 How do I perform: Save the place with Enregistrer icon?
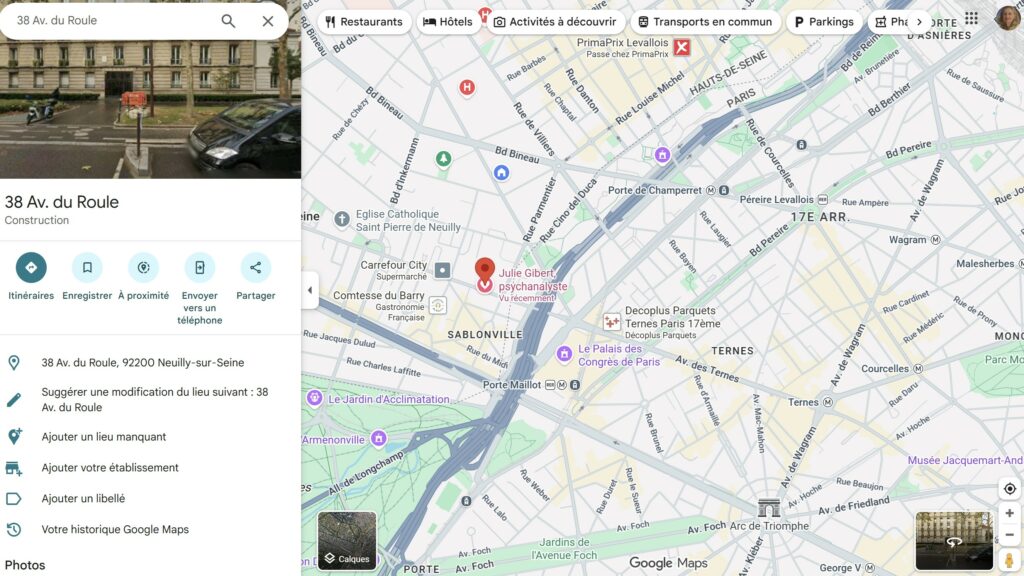[x=87, y=268]
